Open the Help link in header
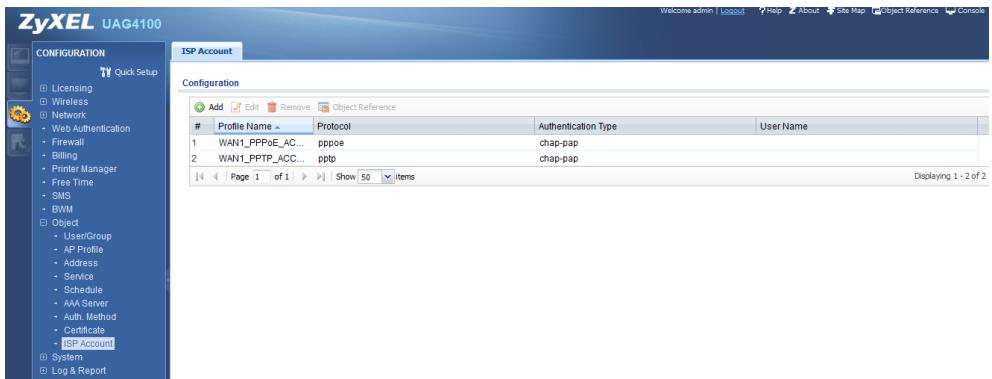Screen dimensions: 992x379 pyautogui.click(x=771, y=11)
